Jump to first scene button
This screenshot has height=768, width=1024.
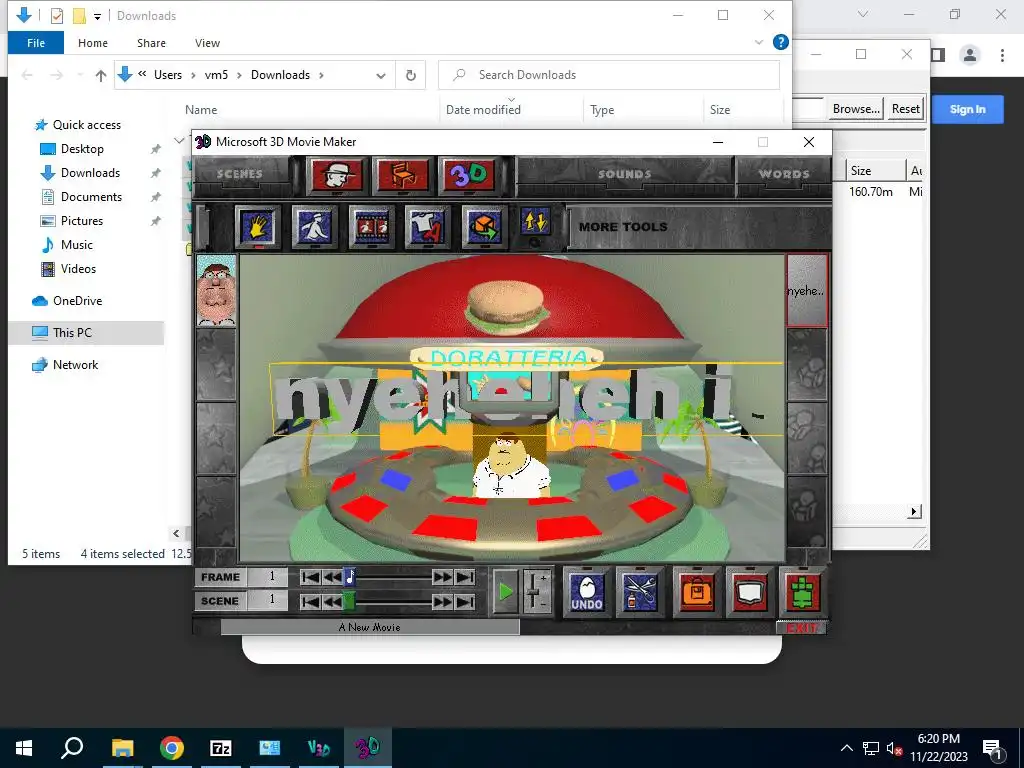(311, 601)
